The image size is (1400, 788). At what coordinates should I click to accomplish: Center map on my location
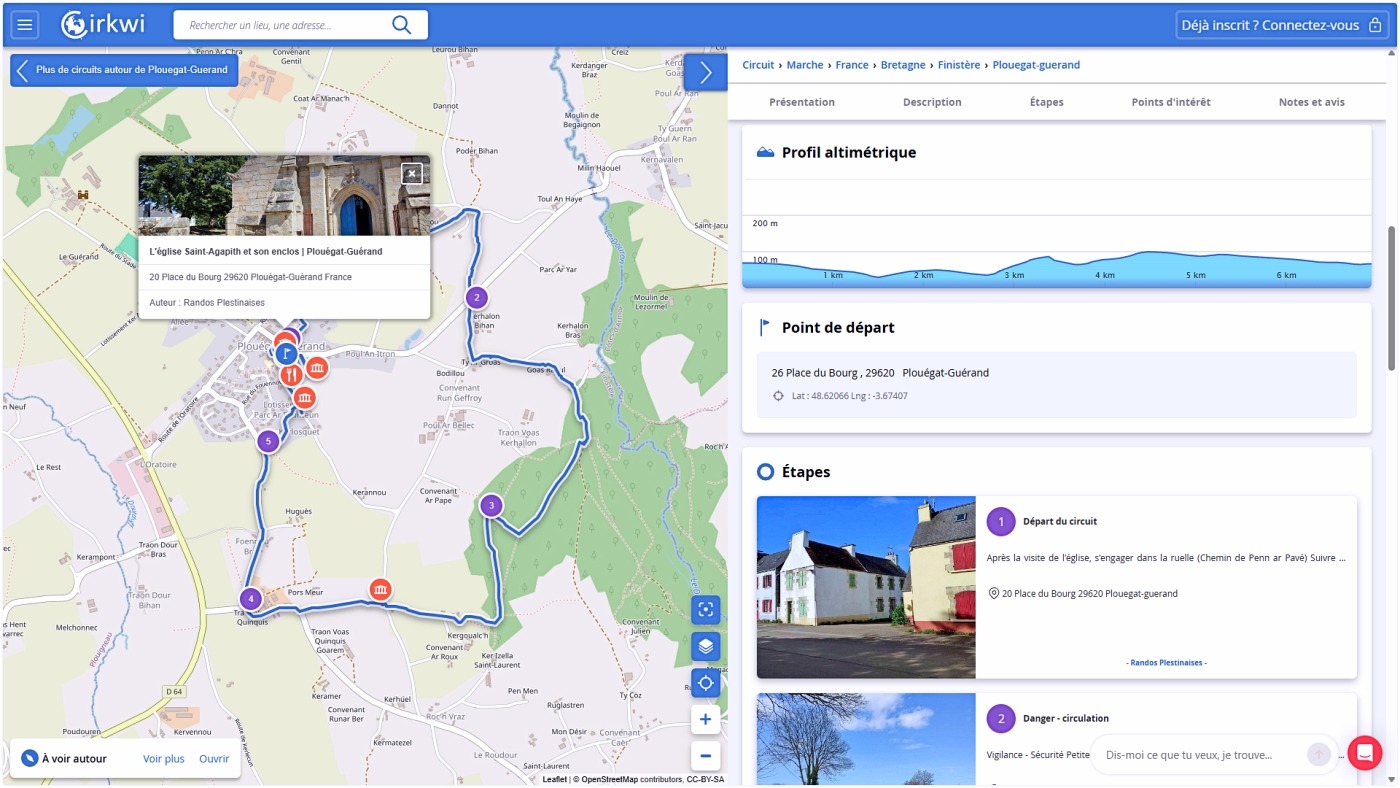pos(705,683)
